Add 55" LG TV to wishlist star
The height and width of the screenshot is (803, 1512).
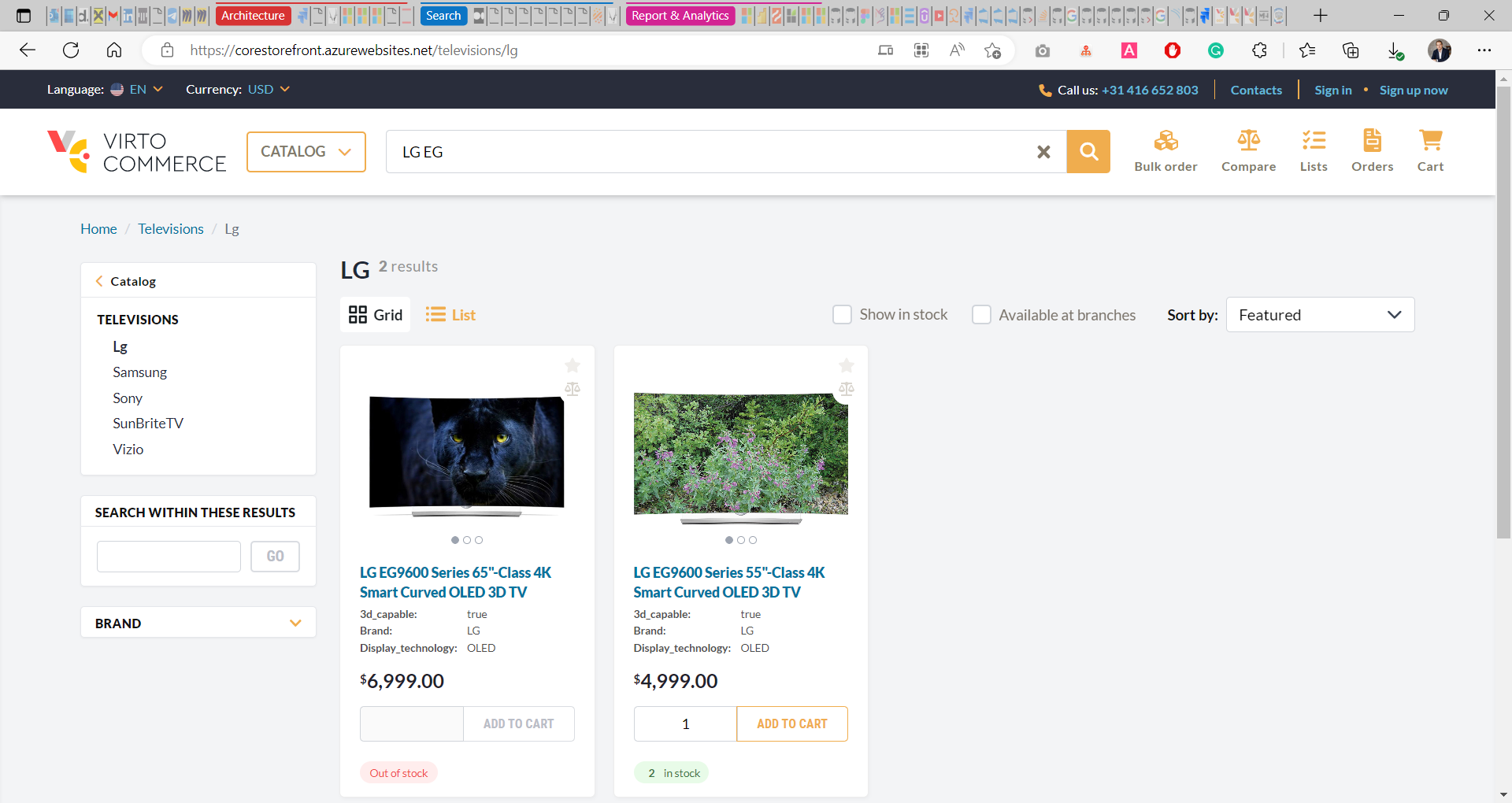point(847,365)
